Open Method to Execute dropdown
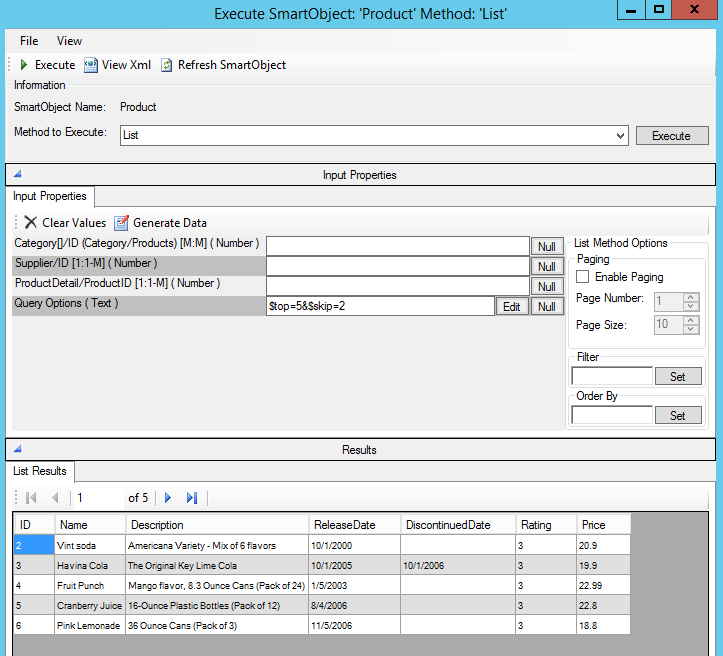723x656 pixels. point(620,135)
